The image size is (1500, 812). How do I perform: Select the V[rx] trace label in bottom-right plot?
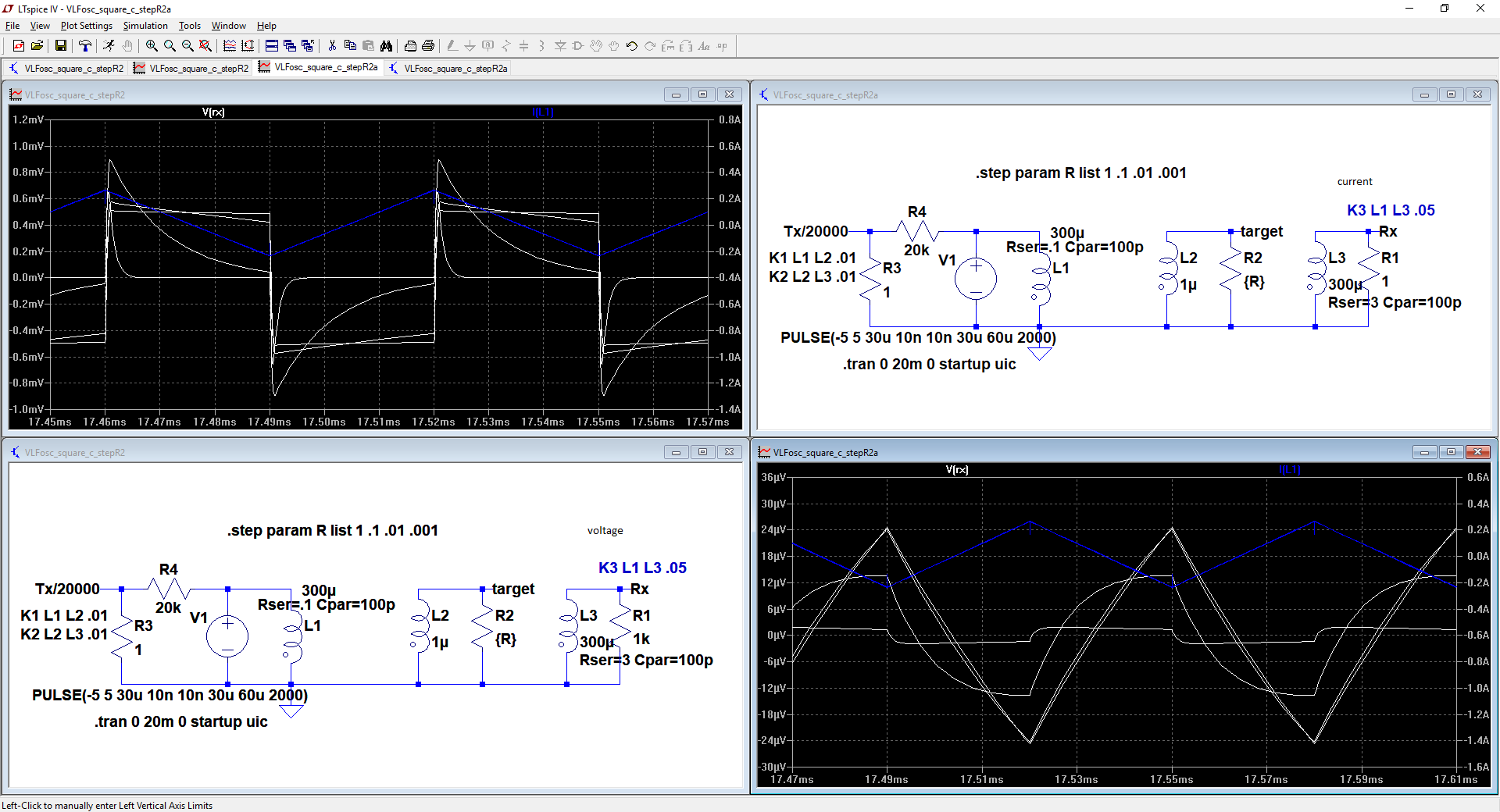[x=956, y=470]
